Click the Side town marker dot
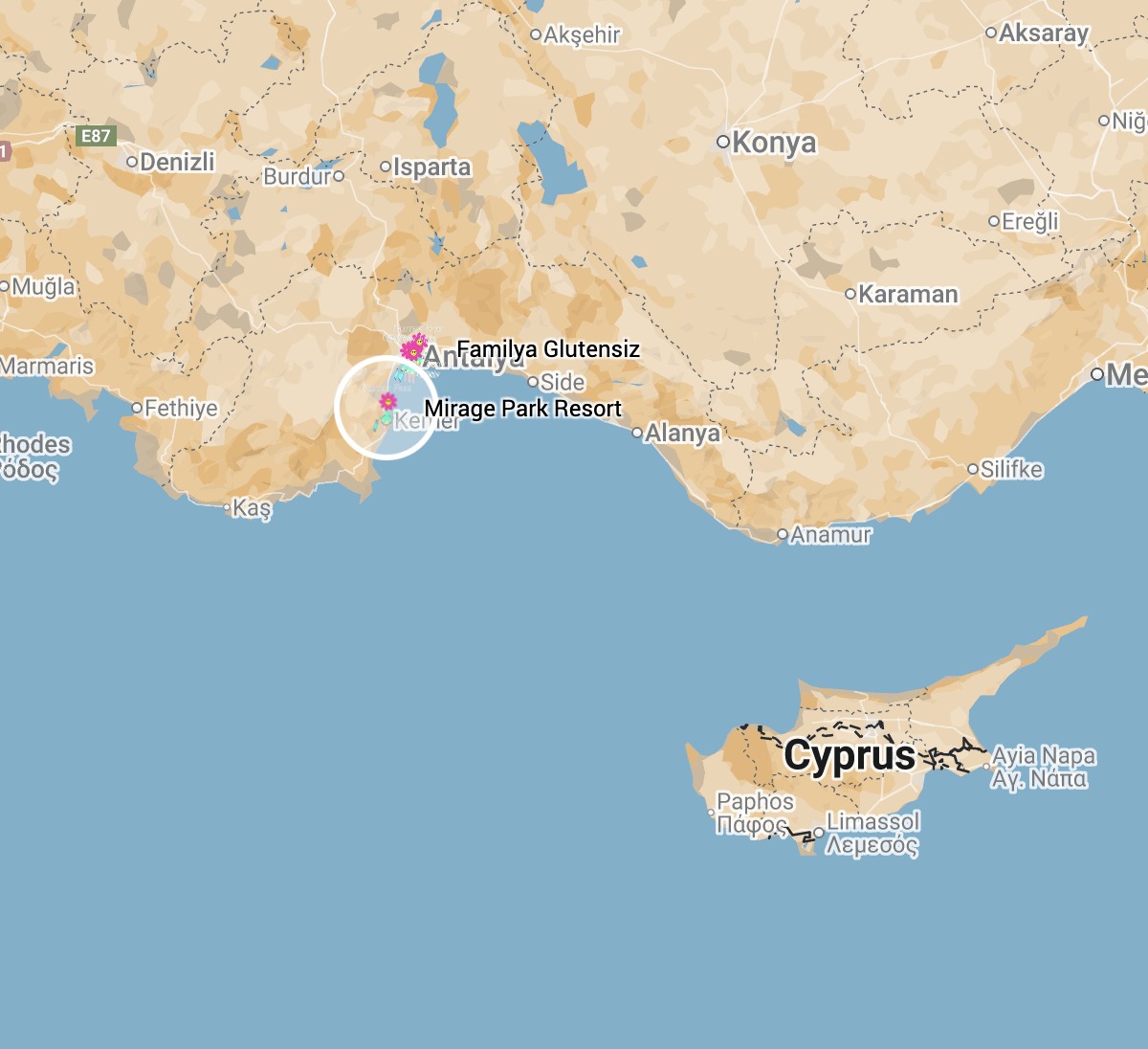Screen dimensions: 1148x1049 [x=534, y=382]
